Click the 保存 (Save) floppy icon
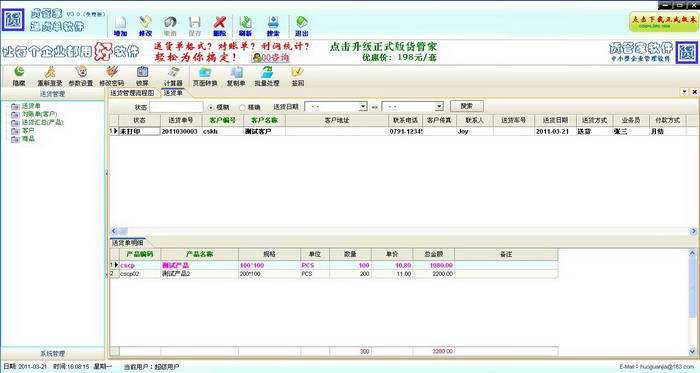700x373 pixels. click(195, 26)
